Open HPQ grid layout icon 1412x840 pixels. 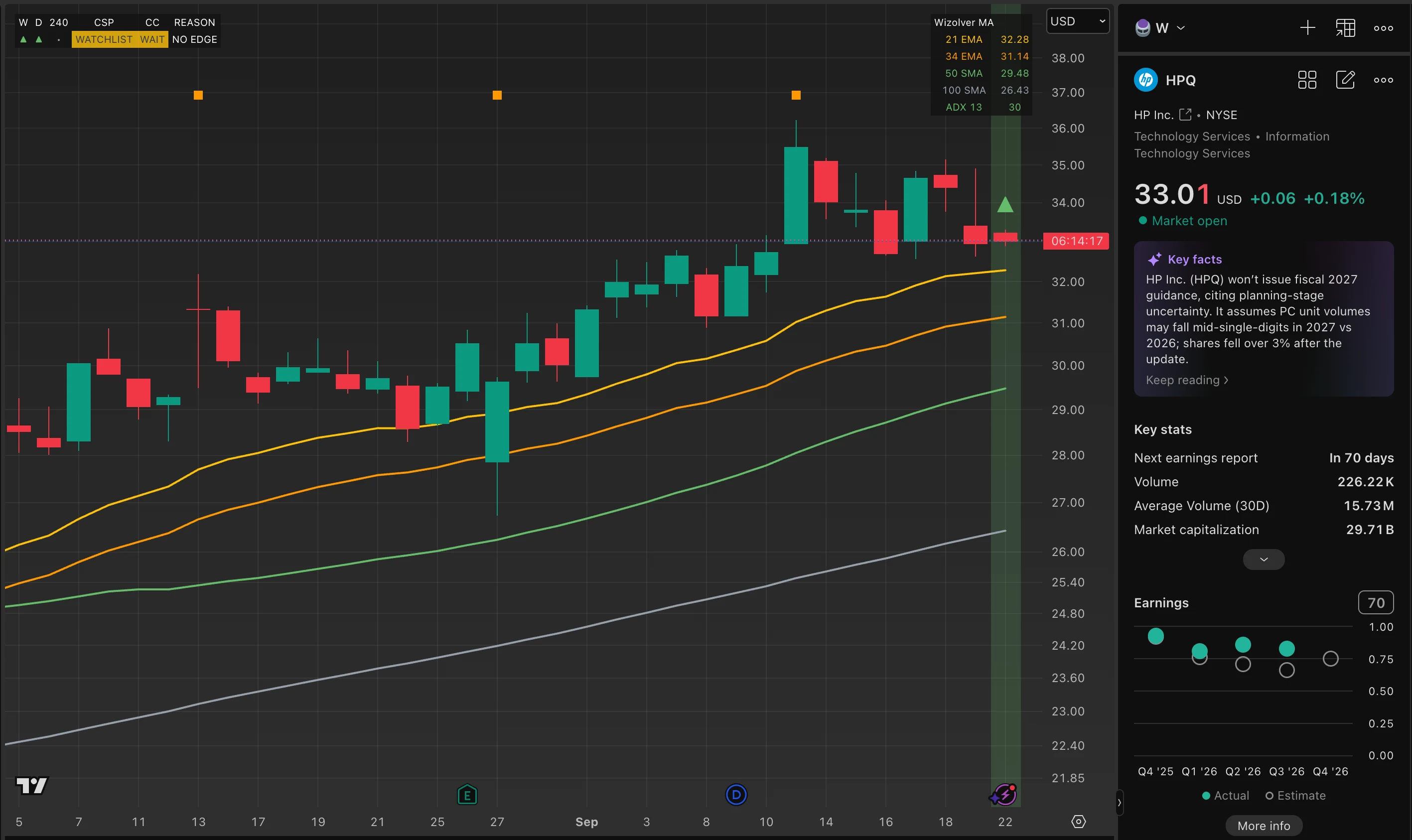click(x=1307, y=80)
